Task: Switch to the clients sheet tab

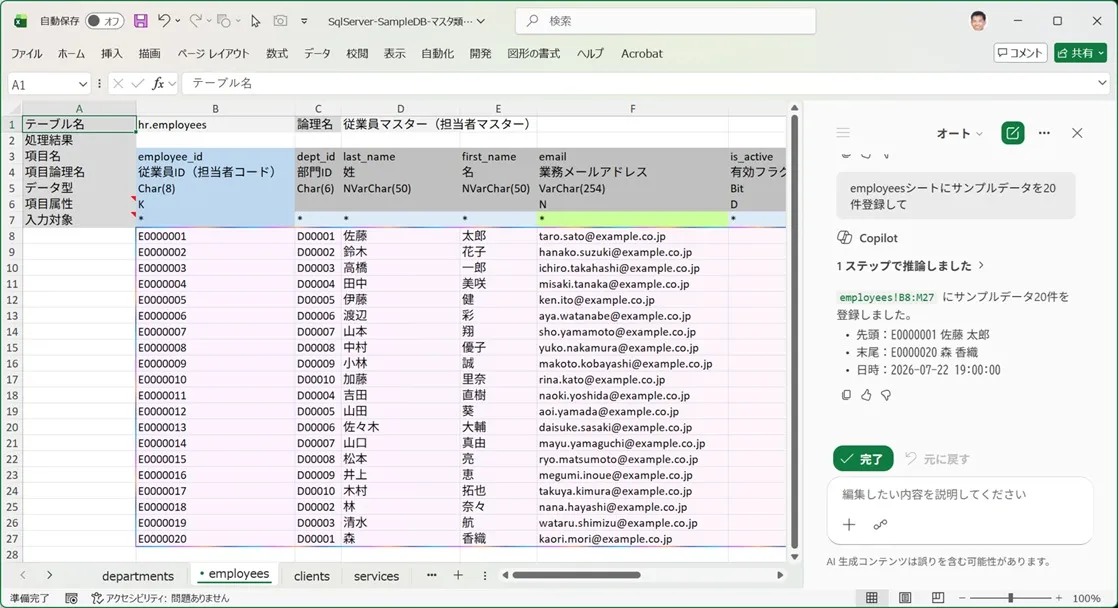Action: [312, 576]
